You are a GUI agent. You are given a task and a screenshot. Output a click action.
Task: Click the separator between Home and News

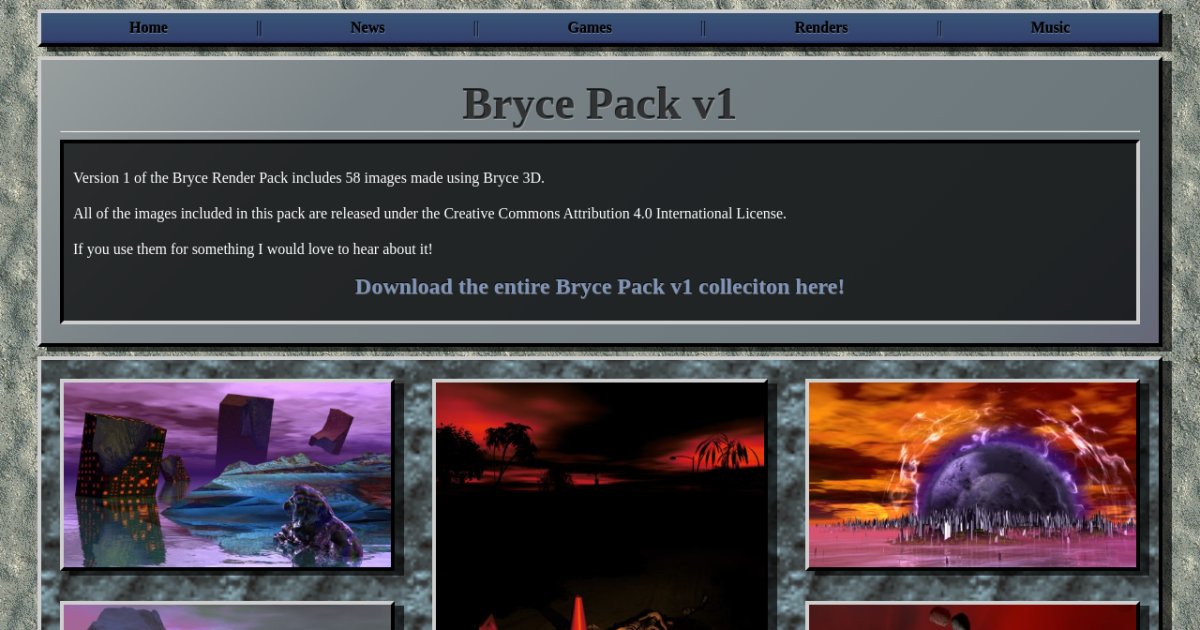[259, 28]
